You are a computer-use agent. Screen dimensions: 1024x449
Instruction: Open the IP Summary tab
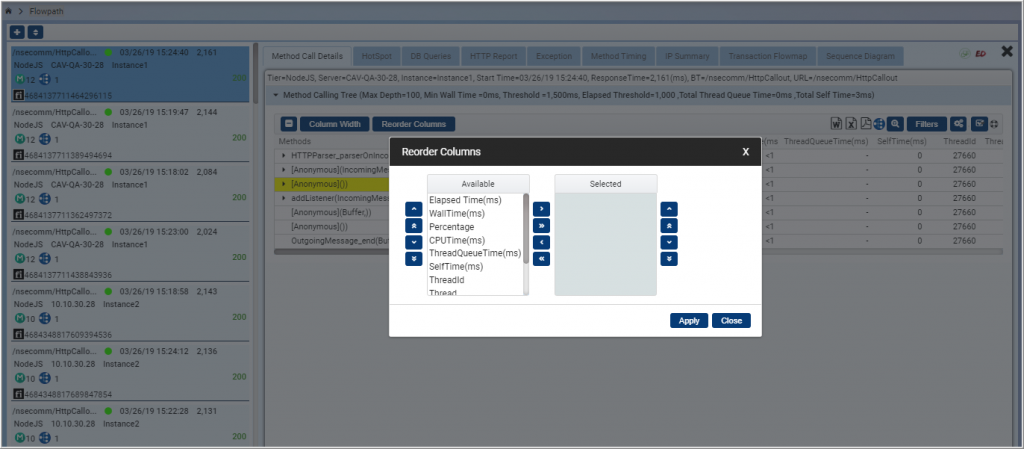pyautogui.click(x=687, y=56)
